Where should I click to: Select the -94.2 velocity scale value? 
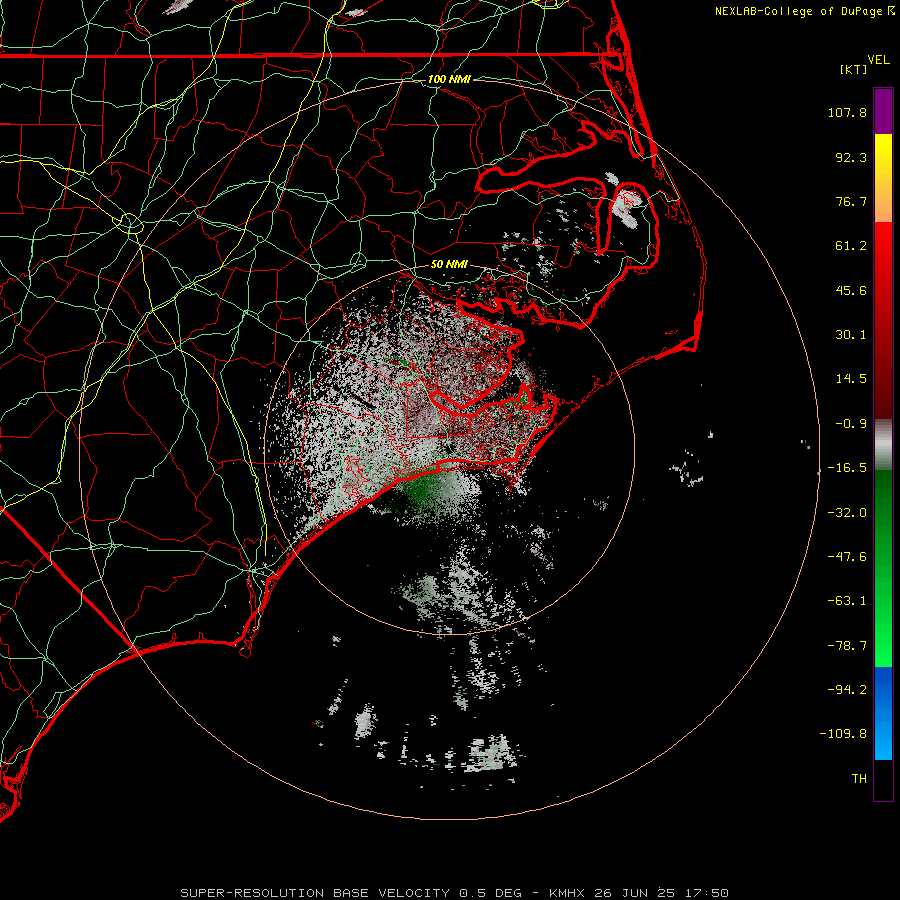point(847,690)
